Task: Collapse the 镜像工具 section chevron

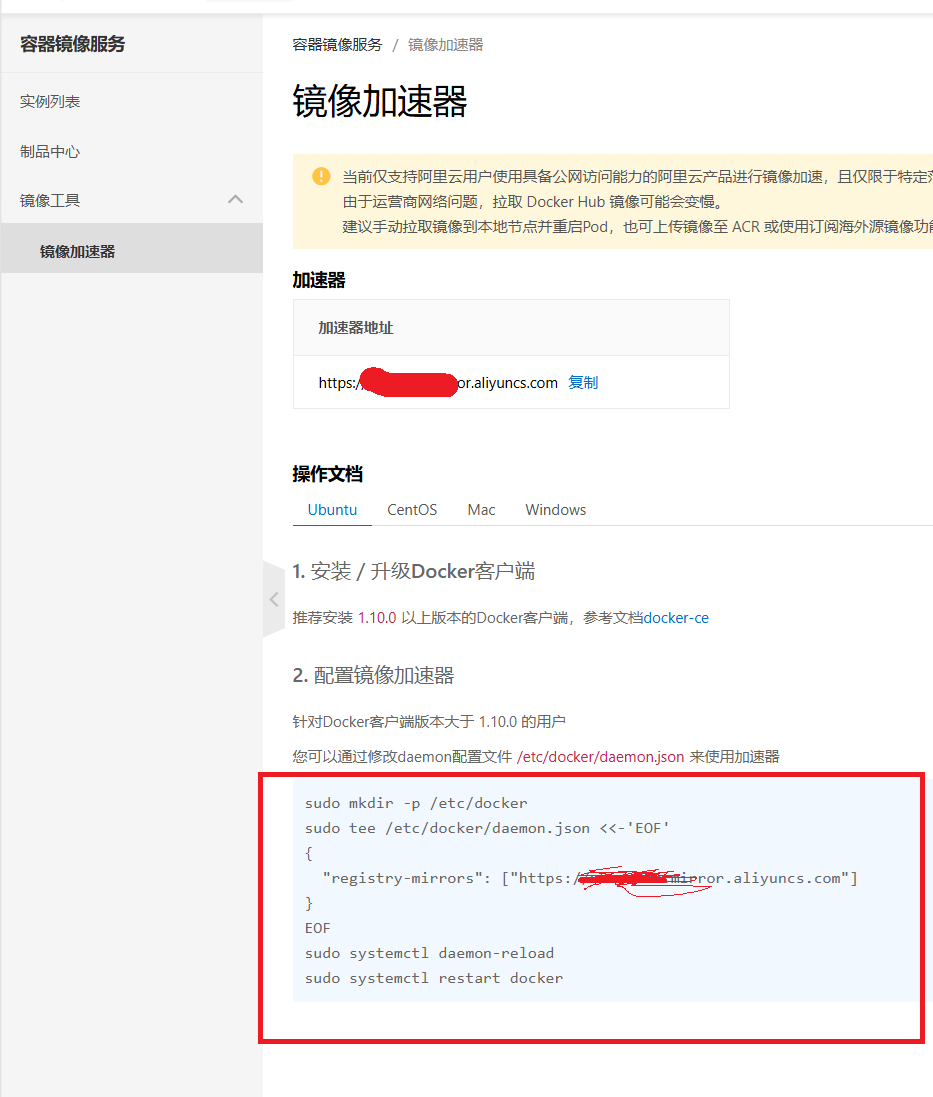Action: tap(236, 200)
